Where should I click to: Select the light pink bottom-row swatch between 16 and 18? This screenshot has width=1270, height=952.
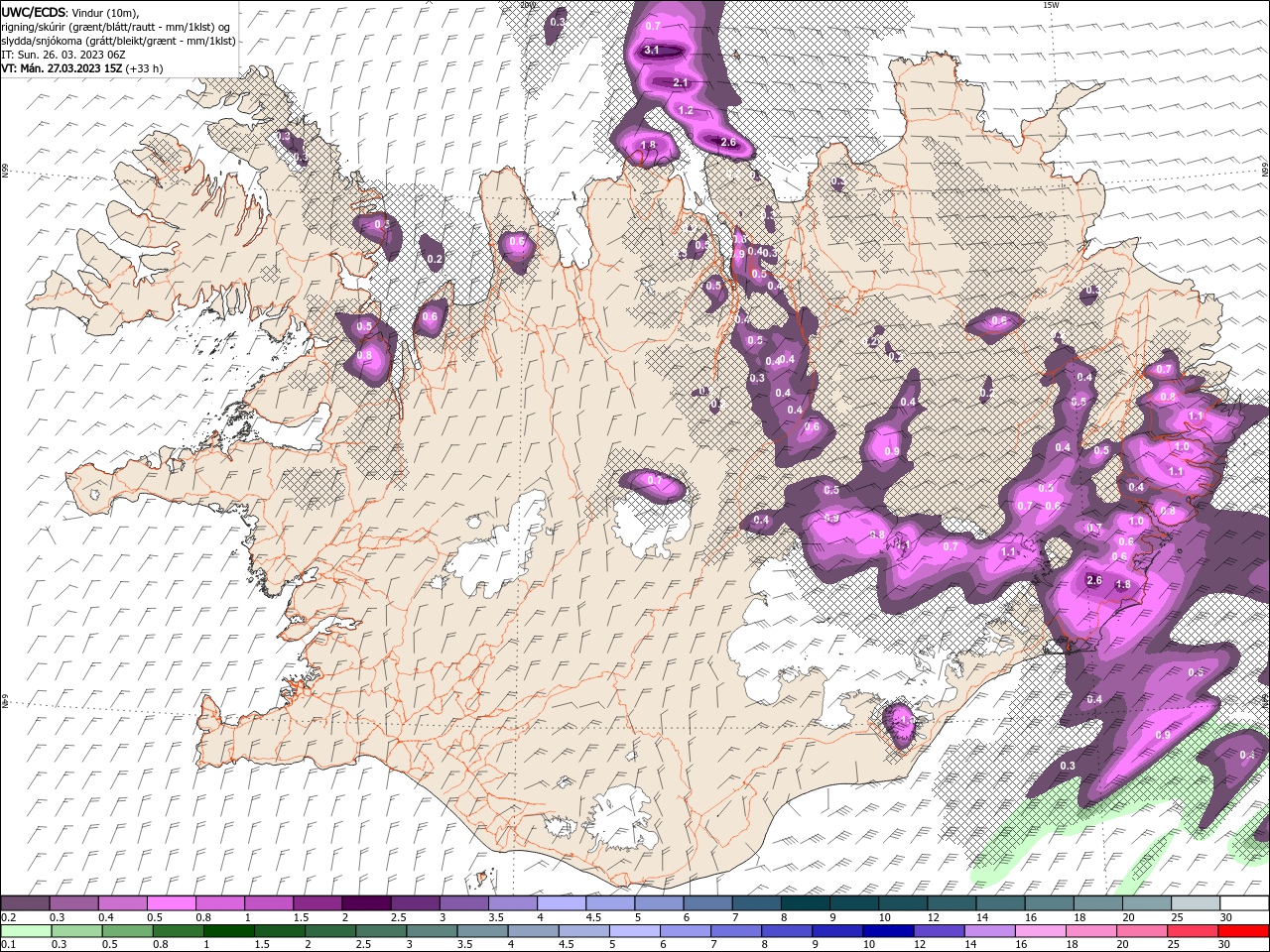(x=1039, y=930)
